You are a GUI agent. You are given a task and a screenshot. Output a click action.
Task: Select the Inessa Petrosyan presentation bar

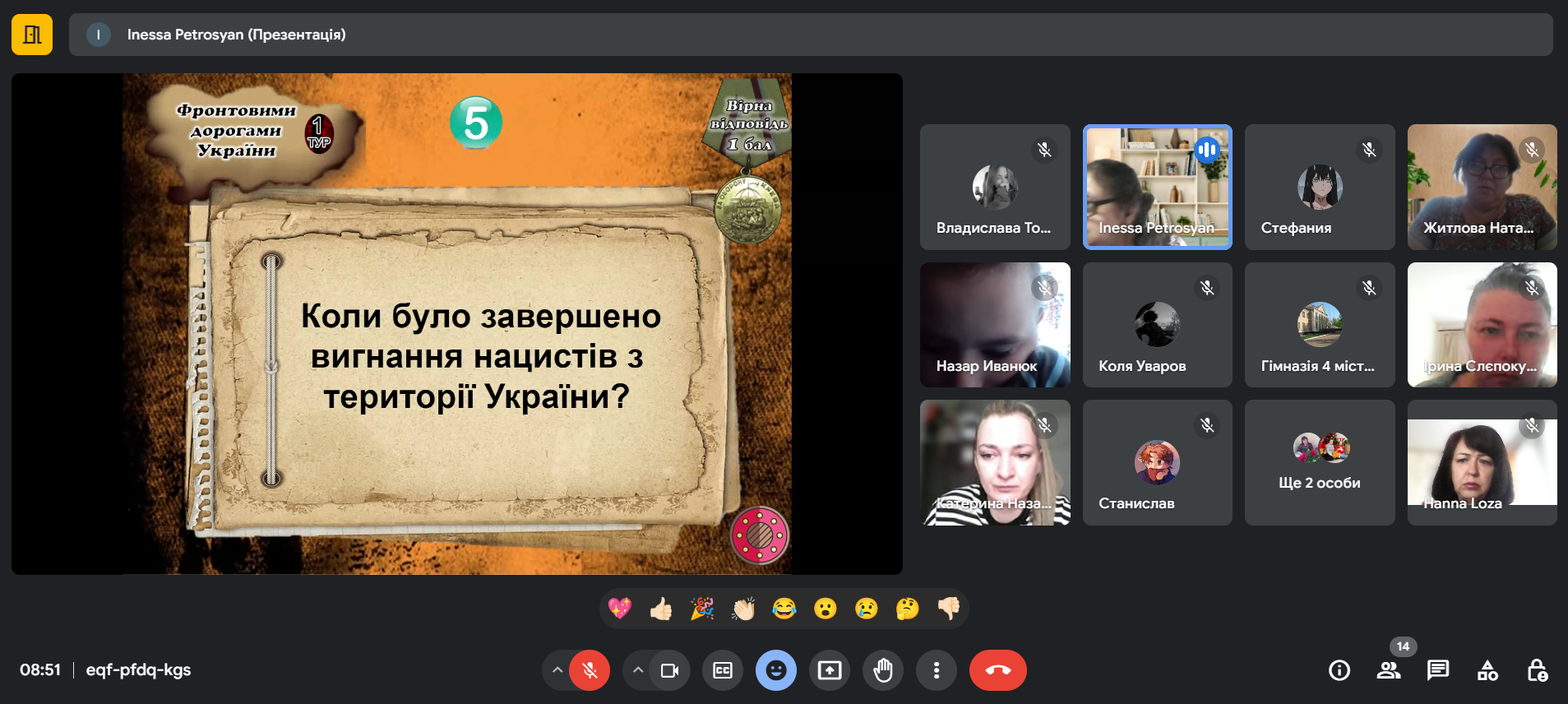pyautogui.click(x=810, y=35)
